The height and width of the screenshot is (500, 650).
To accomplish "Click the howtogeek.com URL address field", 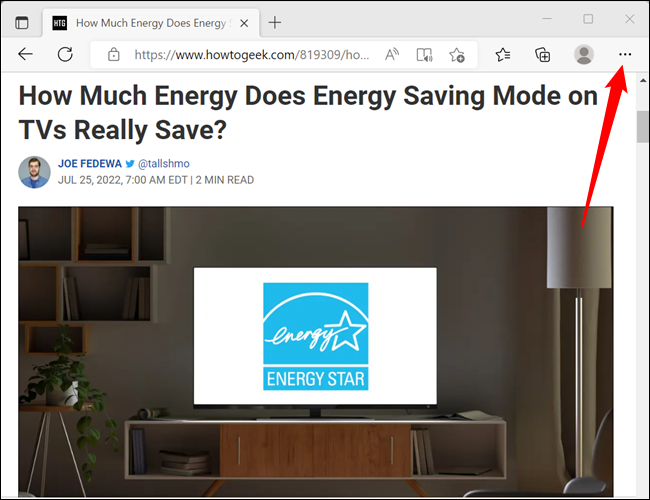I will pos(252,55).
